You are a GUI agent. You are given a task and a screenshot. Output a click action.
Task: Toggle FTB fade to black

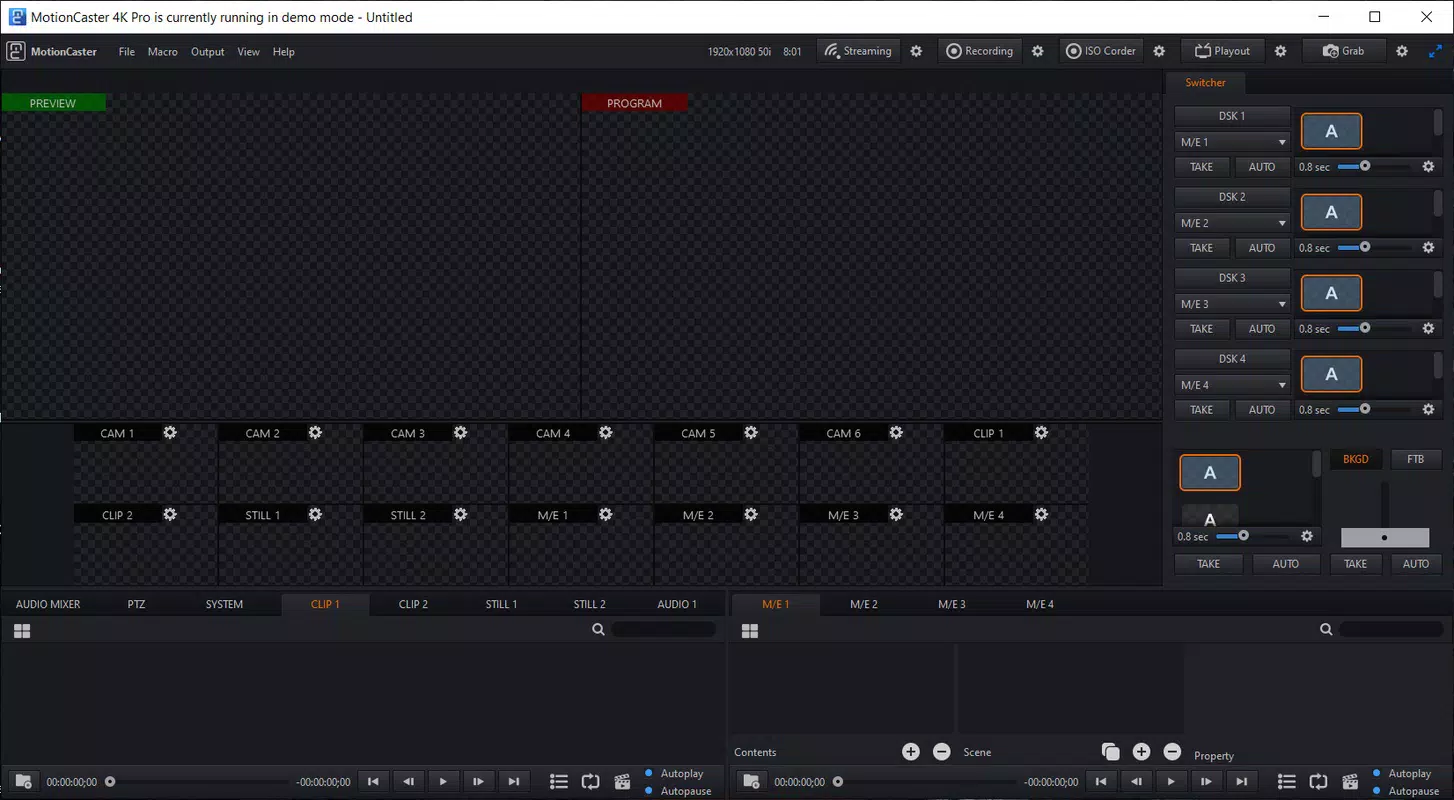point(1415,459)
